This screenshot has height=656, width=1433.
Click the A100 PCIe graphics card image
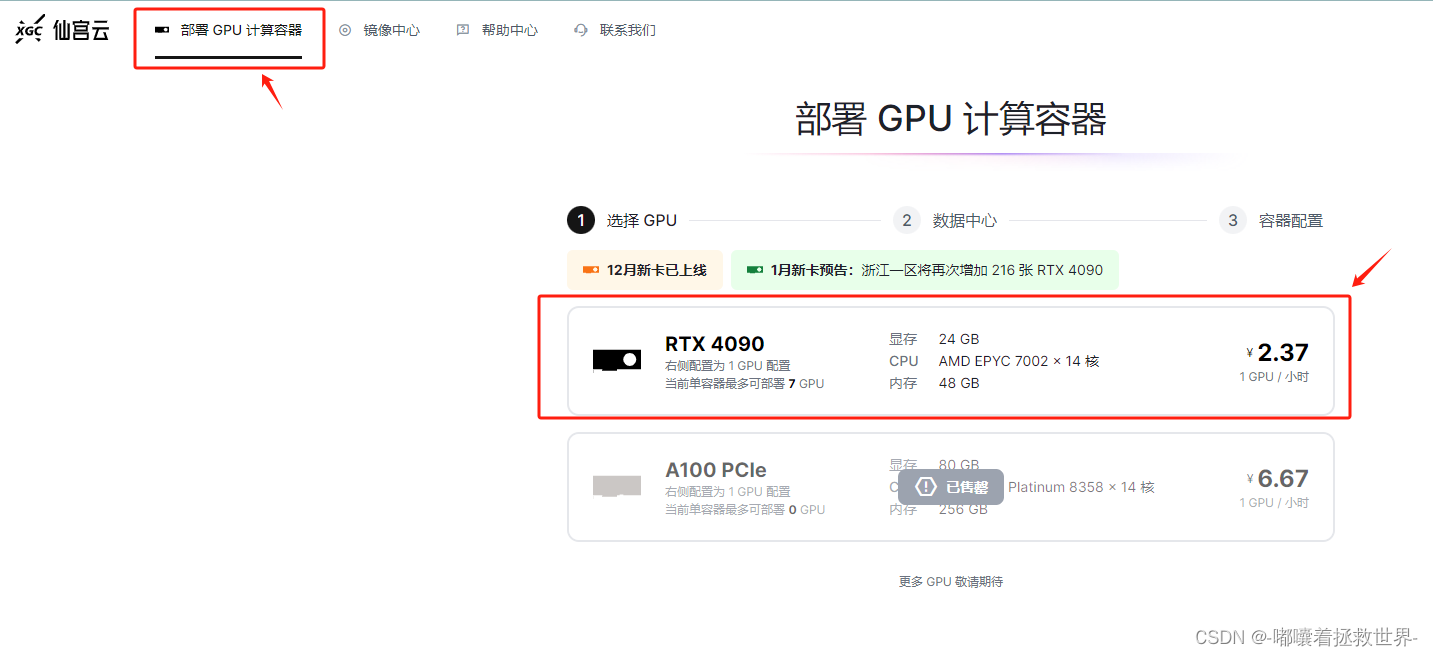[x=617, y=486]
